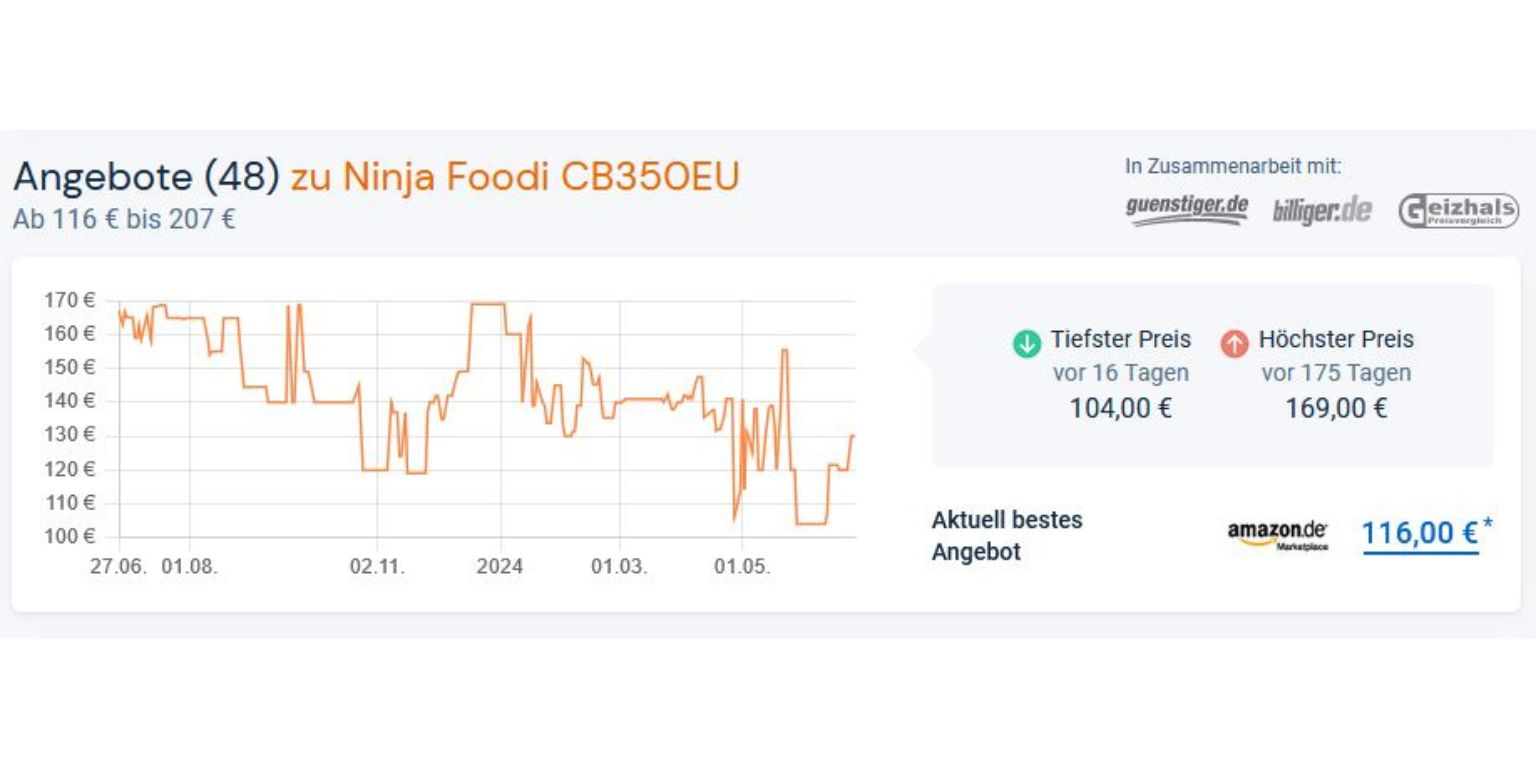Image resolution: width=1536 pixels, height=768 pixels.
Task: Select the 01.08. date axis label
Action: (189, 567)
